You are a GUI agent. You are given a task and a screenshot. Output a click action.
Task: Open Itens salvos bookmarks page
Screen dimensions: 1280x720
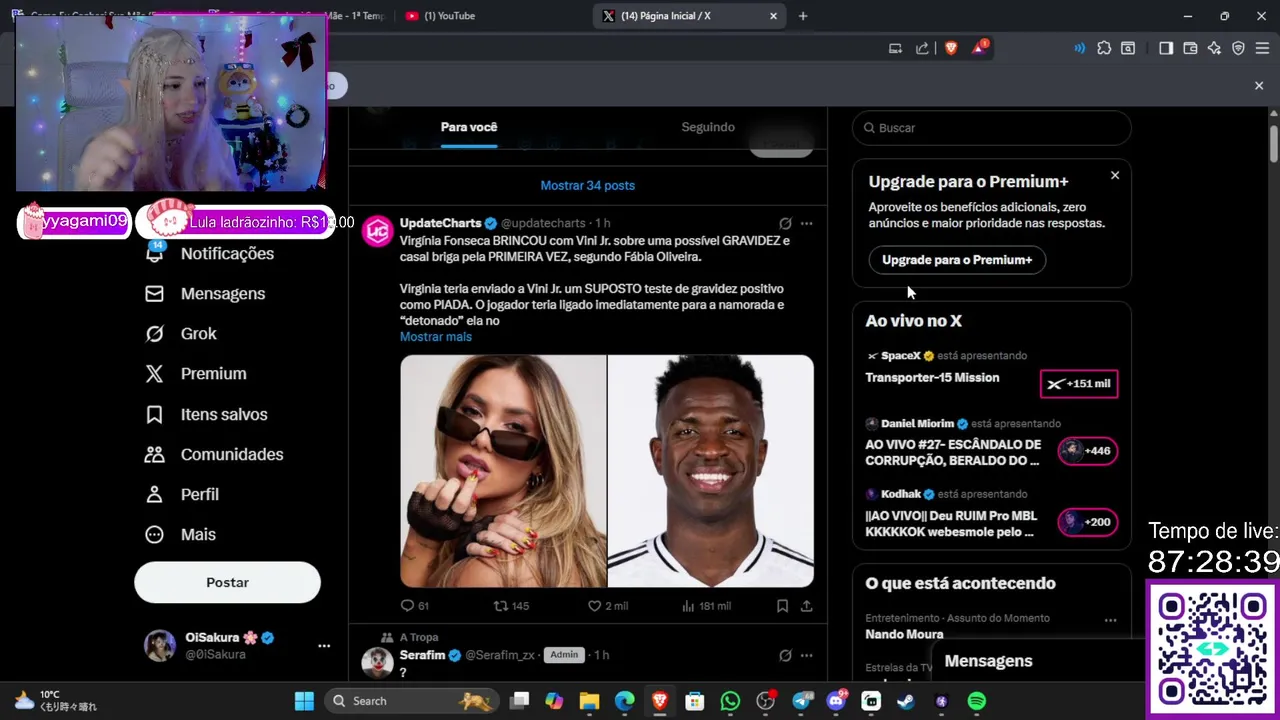click(206, 414)
